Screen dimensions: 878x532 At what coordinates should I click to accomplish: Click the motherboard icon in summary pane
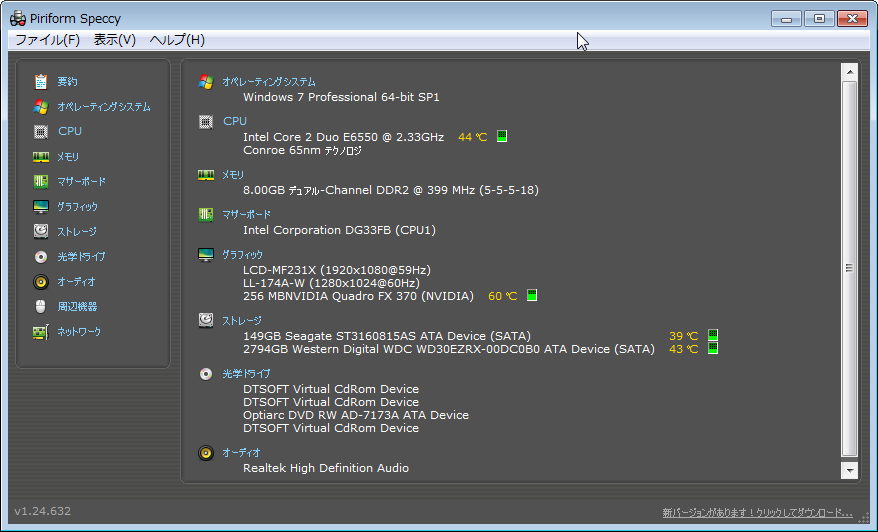coord(206,214)
